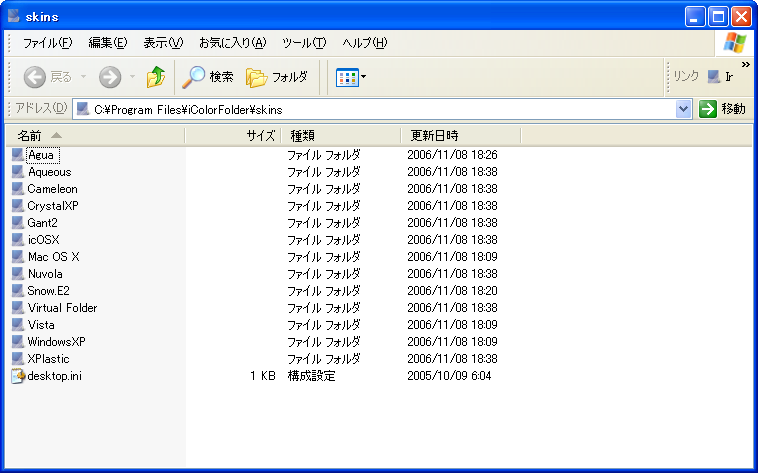Select the WindowsXP folder name
Image resolution: width=758 pixels, height=473 pixels.
57,341
